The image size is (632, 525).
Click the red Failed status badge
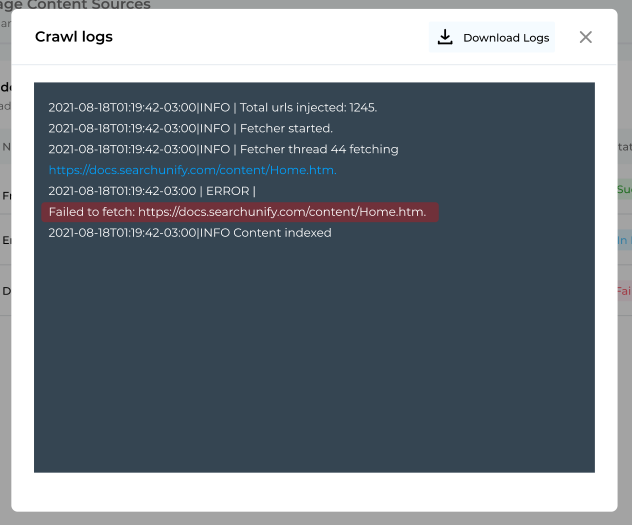624,291
